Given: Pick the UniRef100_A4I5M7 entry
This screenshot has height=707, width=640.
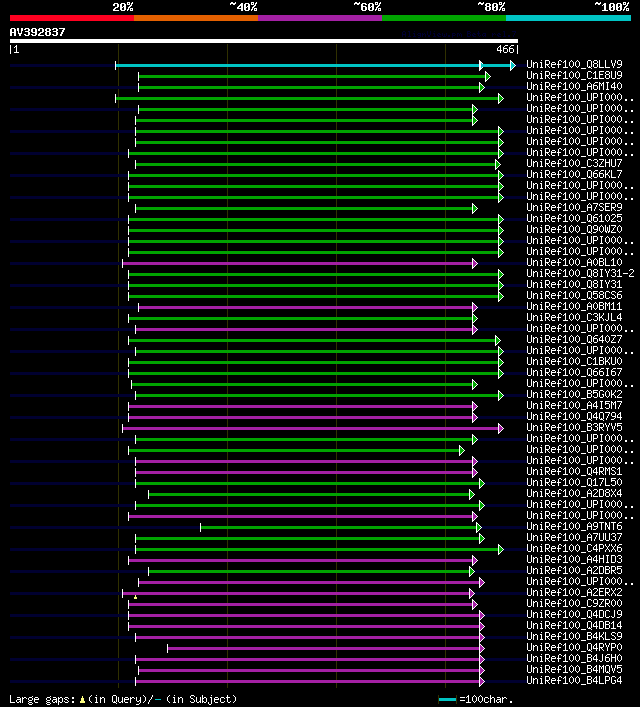Looking at the screenshot, I should [x=574, y=405].
